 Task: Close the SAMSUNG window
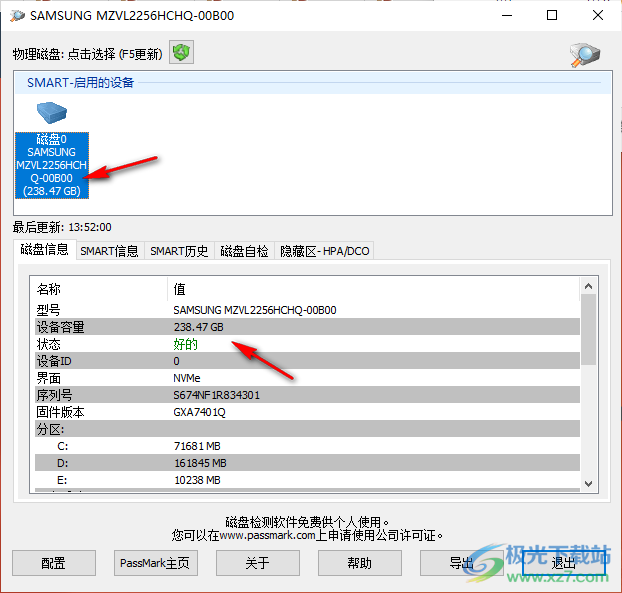598,15
